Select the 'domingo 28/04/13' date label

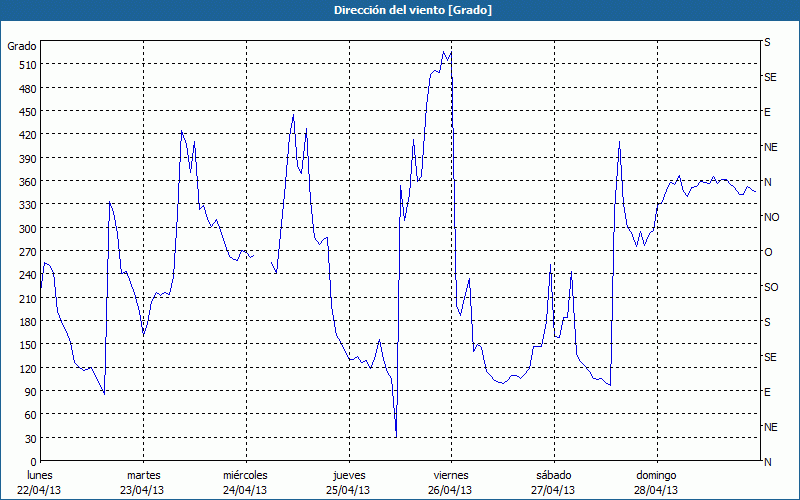click(655, 482)
